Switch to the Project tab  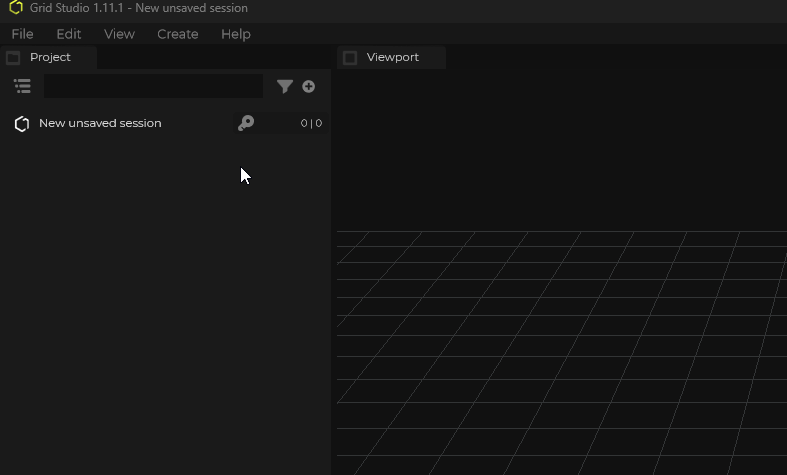click(50, 57)
